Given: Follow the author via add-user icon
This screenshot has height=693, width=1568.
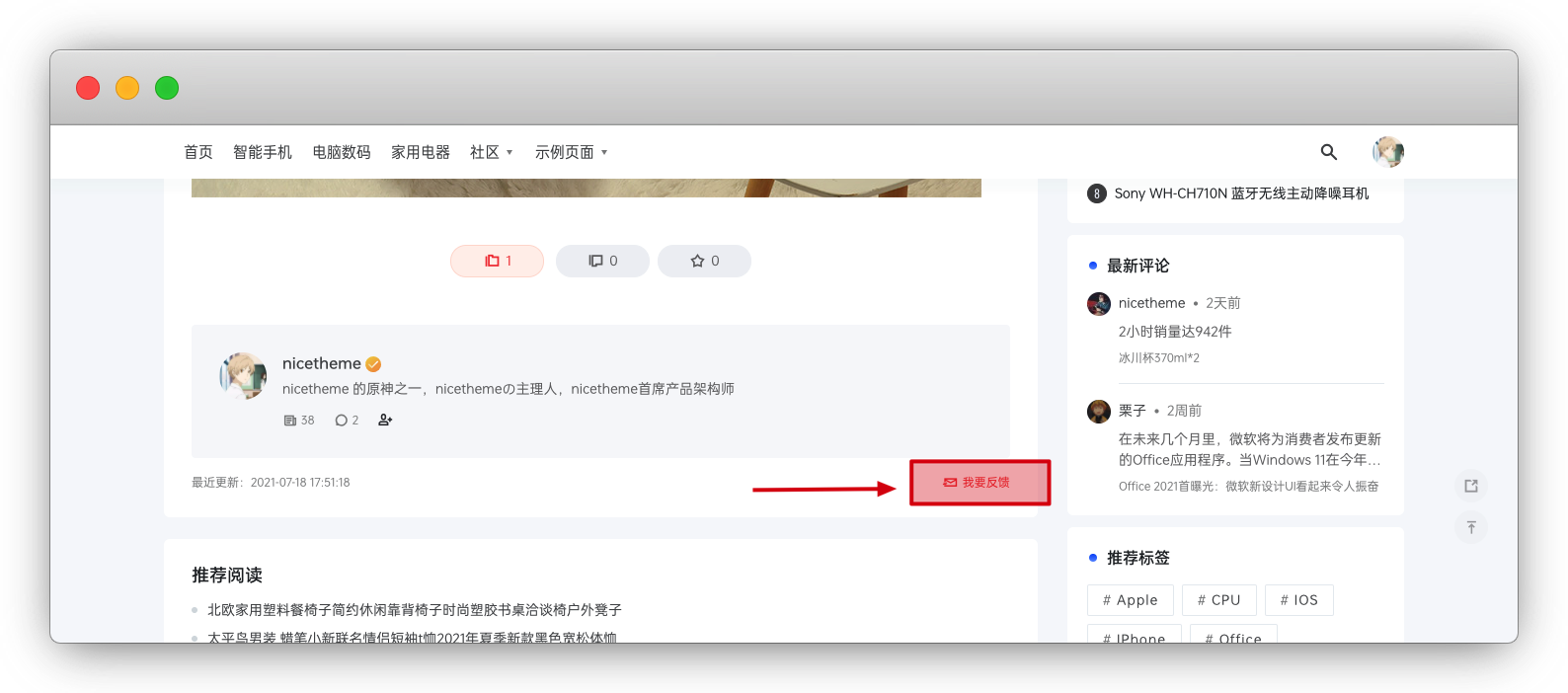Looking at the screenshot, I should (x=385, y=421).
